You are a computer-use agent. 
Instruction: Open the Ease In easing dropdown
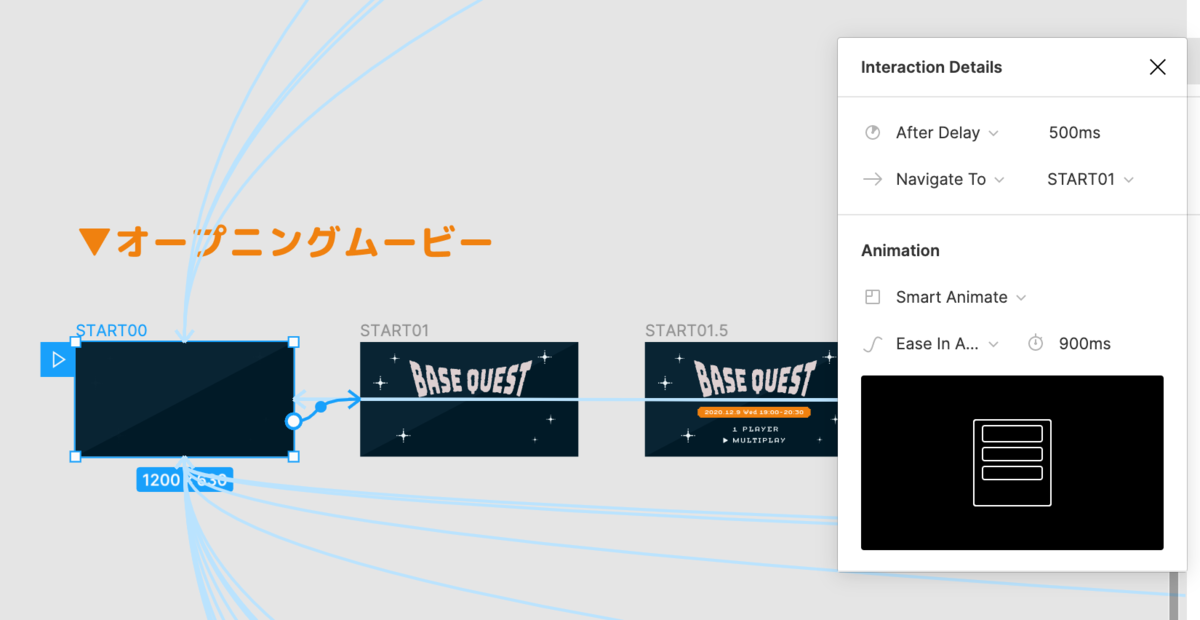point(947,344)
